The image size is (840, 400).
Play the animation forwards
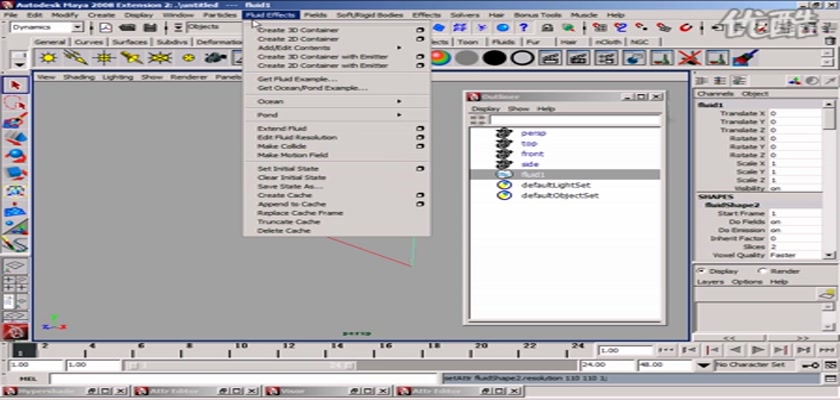pyautogui.click(x=757, y=350)
